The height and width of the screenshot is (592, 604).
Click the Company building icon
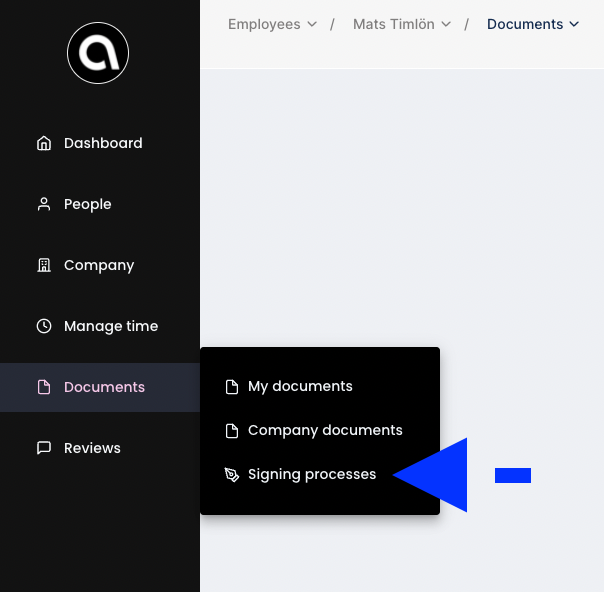44,265
